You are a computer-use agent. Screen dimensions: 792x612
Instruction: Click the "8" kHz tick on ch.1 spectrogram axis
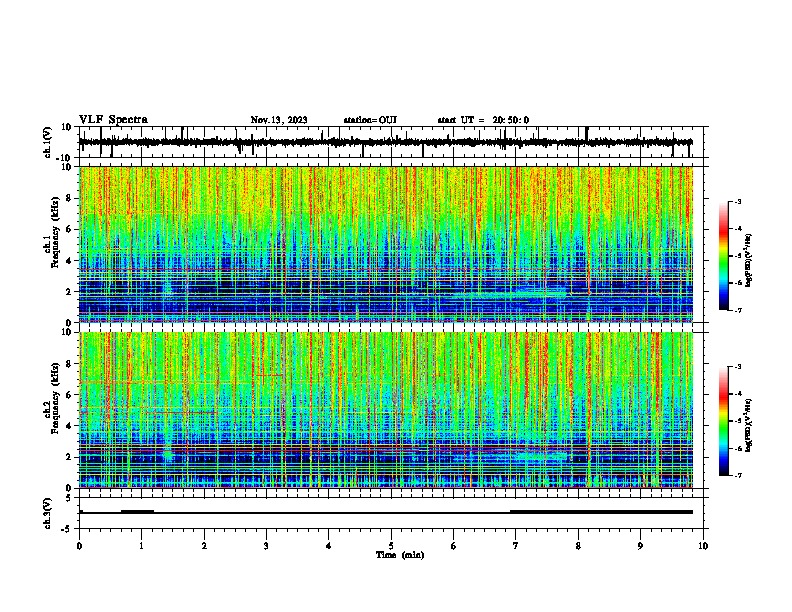70,198
